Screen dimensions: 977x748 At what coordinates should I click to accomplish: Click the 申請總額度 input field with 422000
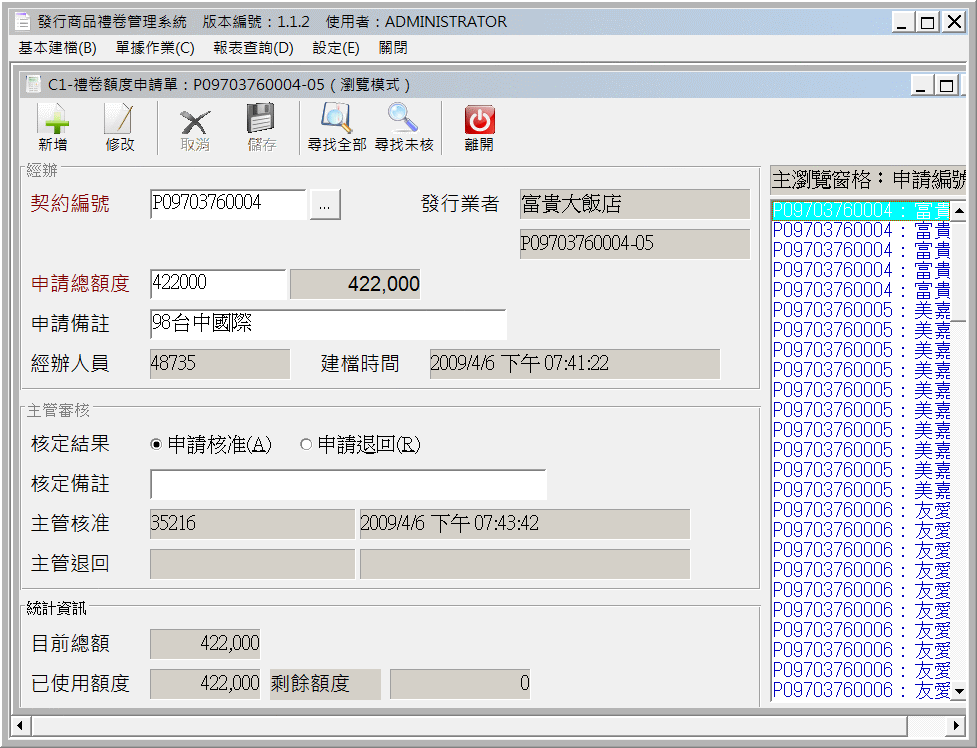pyautogui.click(x=219, y=284)
